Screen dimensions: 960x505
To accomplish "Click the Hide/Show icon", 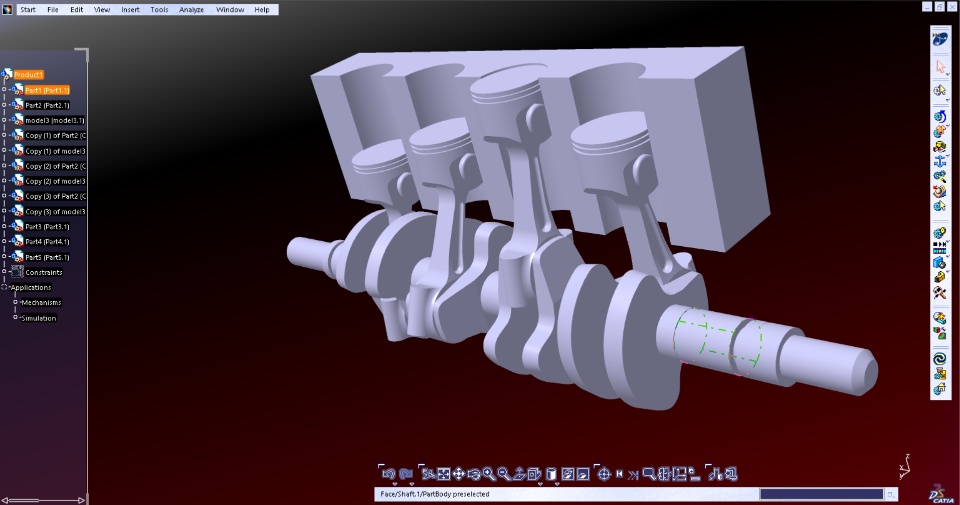I will 568,474.
